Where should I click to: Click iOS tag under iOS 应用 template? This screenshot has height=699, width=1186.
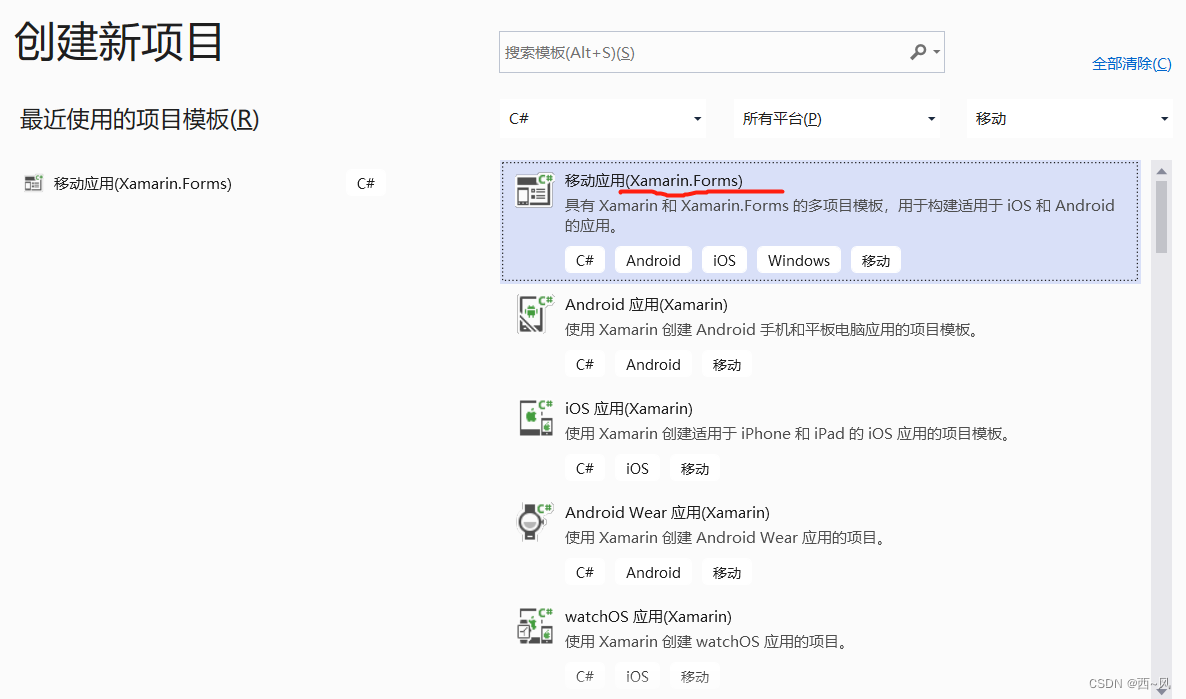tap(637, 468)
